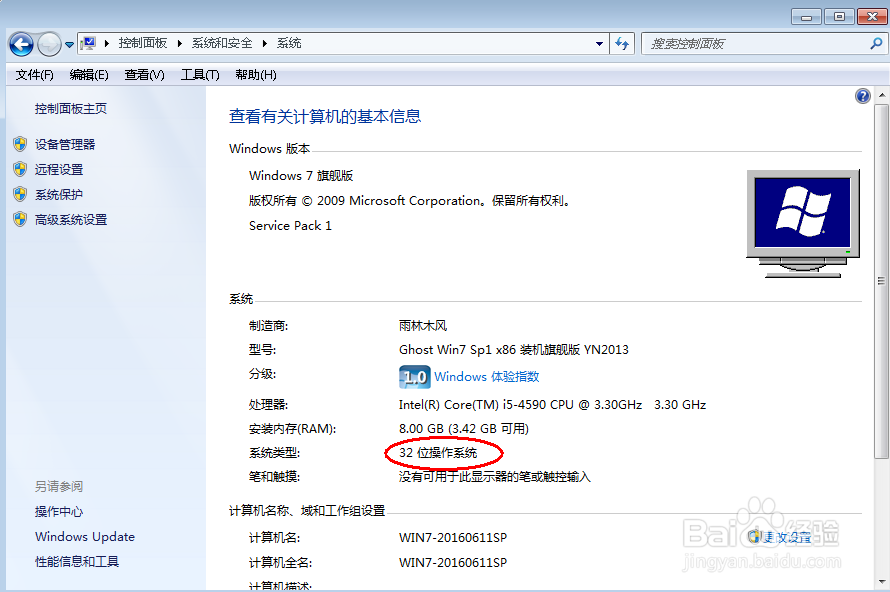Click the vertical scrollbar thumb
The height and width of the screenshot is (592, 890).
pos(881,281)
